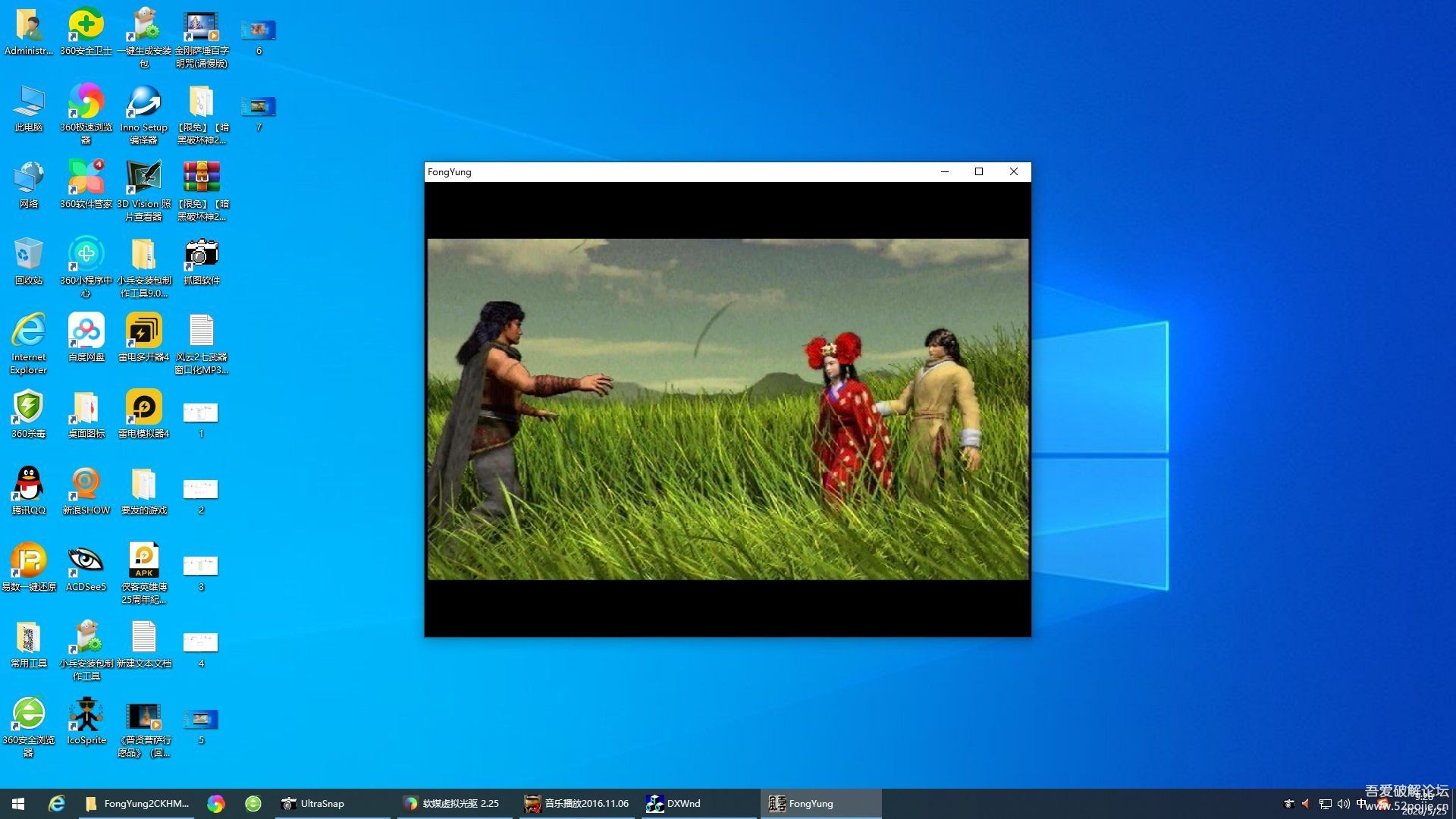Open 360极速浏览器 colorful taskbar icon
The width and height of the screenshot is (1456, 819).
click(x=216, y=804)
